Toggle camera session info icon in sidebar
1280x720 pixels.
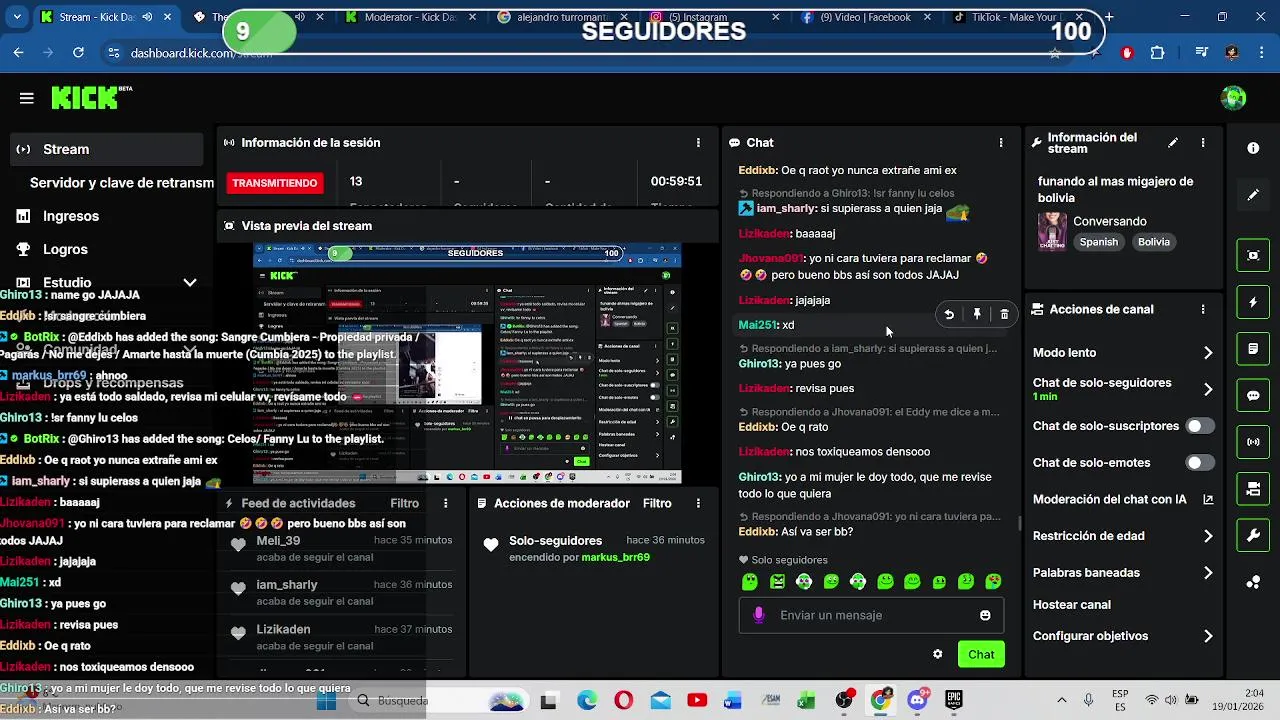(1253, 489)
